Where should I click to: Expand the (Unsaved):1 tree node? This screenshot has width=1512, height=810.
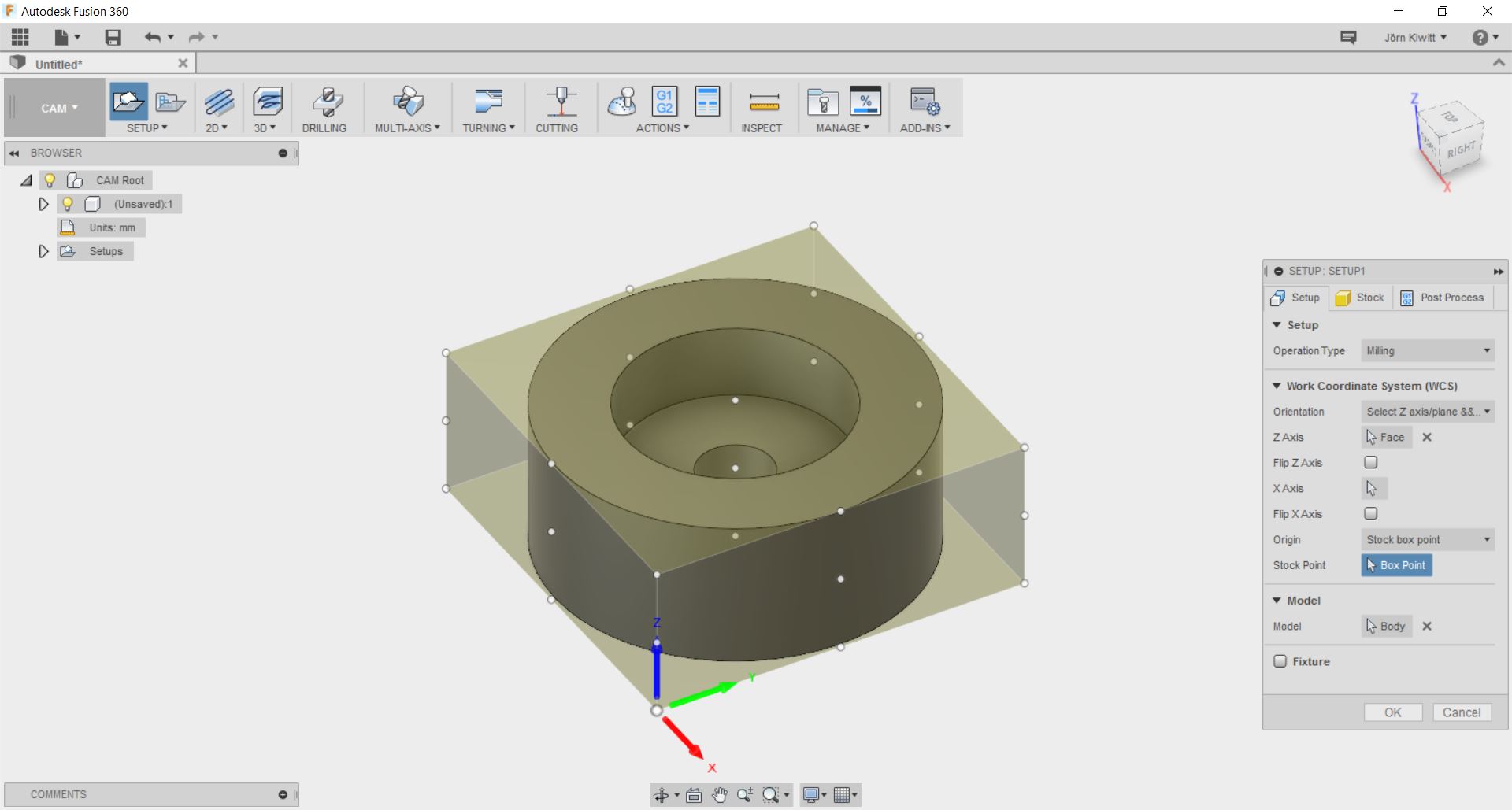(x=43, y=204)
